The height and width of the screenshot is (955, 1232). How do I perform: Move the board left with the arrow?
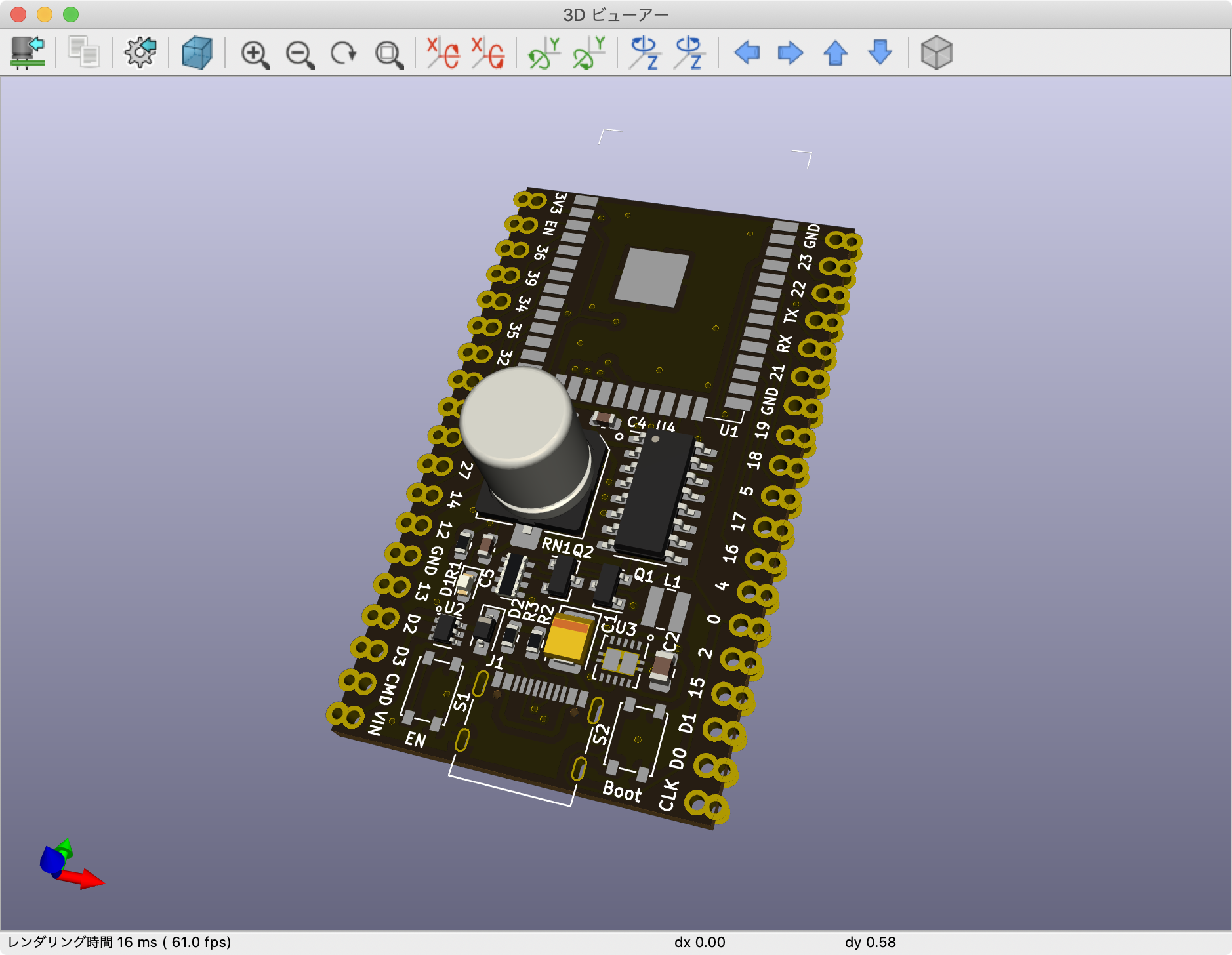(x=747, y=52)
